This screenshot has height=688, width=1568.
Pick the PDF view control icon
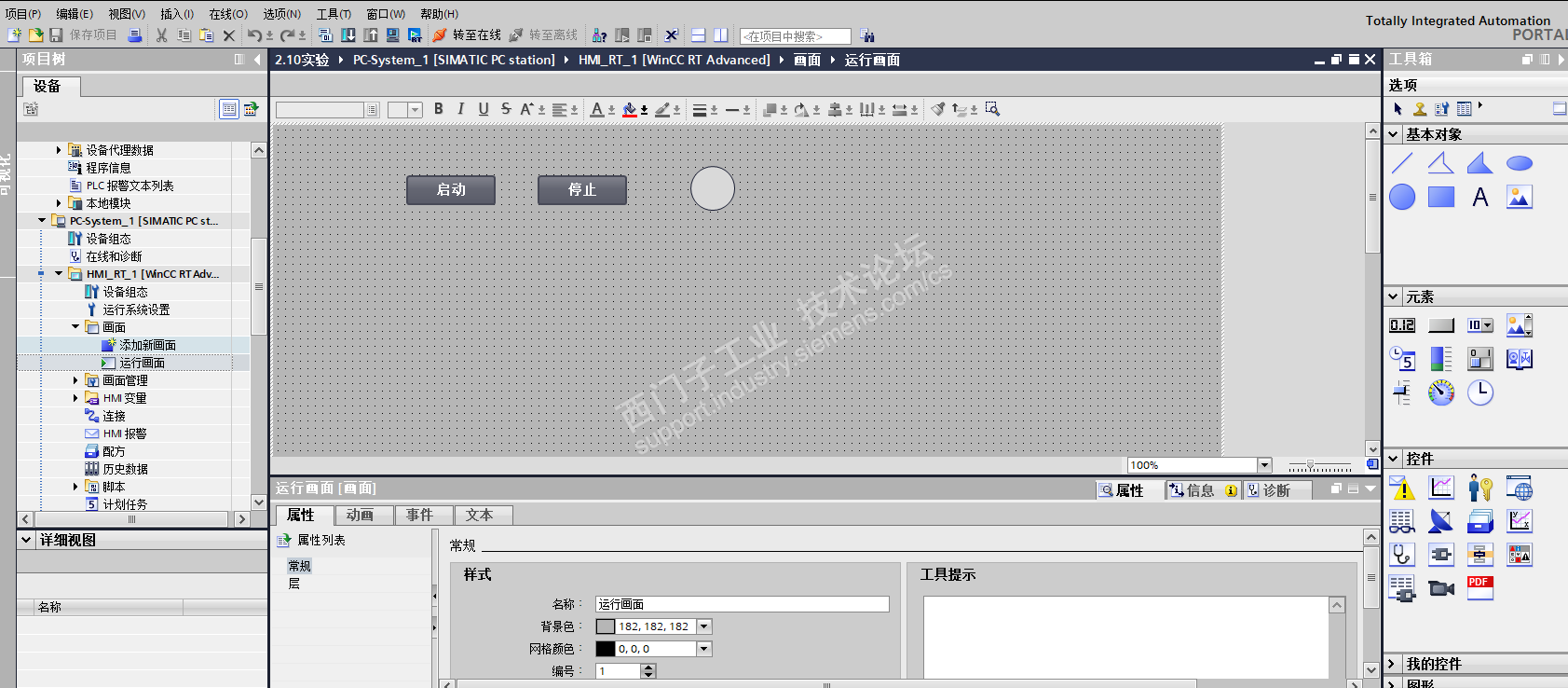(1480, 588)
